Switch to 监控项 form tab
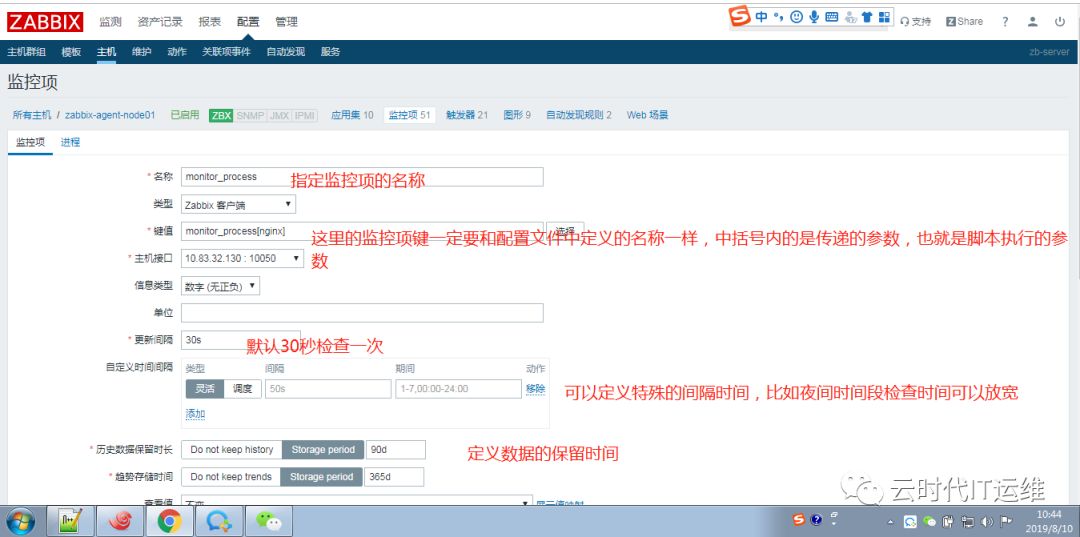Screen dimensions: 1080x537 30,143
